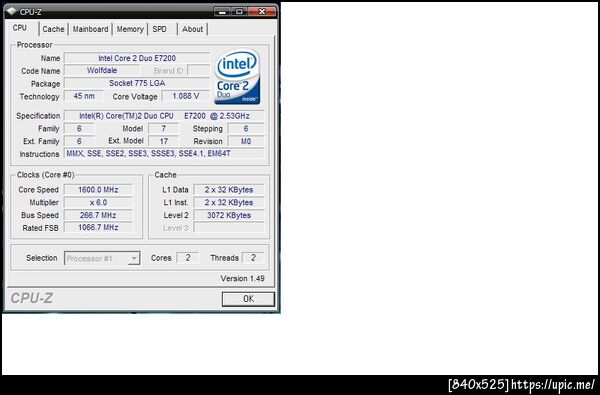Switch to the SPD tab
The width and height of the screenshot is (600, 395).
coord(160,29)
